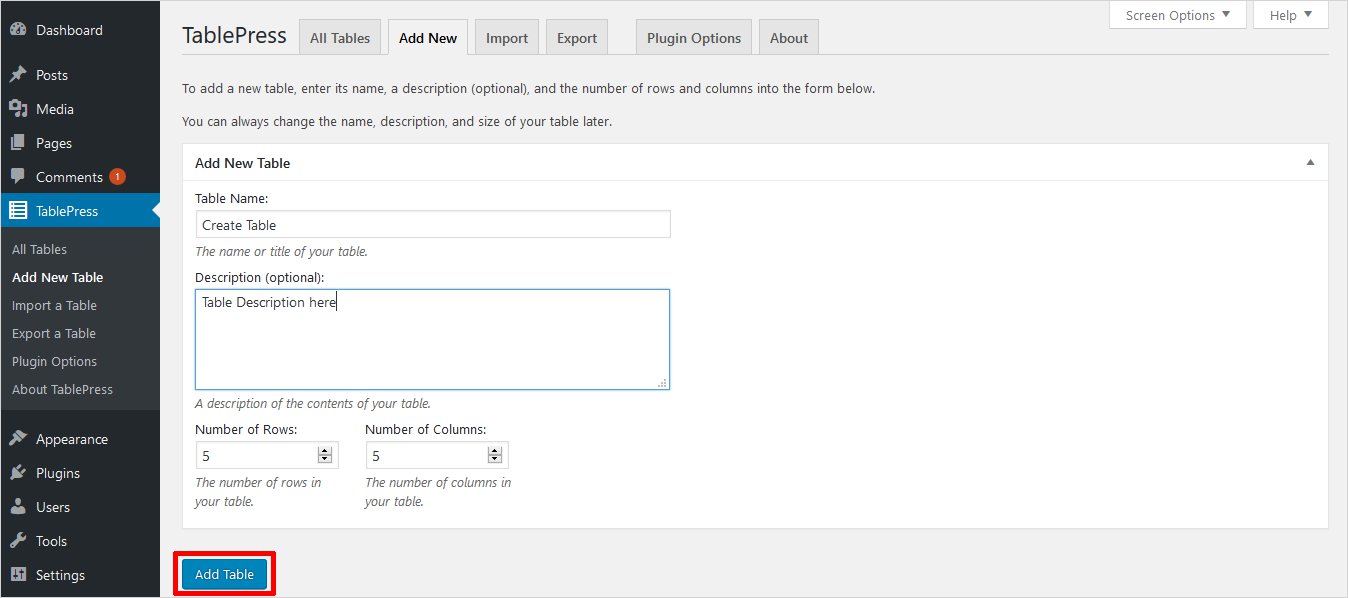The width and height of the screenshot is (1348, 598).
Task: Click the Pages icon in sidebar
Action: click(18, 143)
